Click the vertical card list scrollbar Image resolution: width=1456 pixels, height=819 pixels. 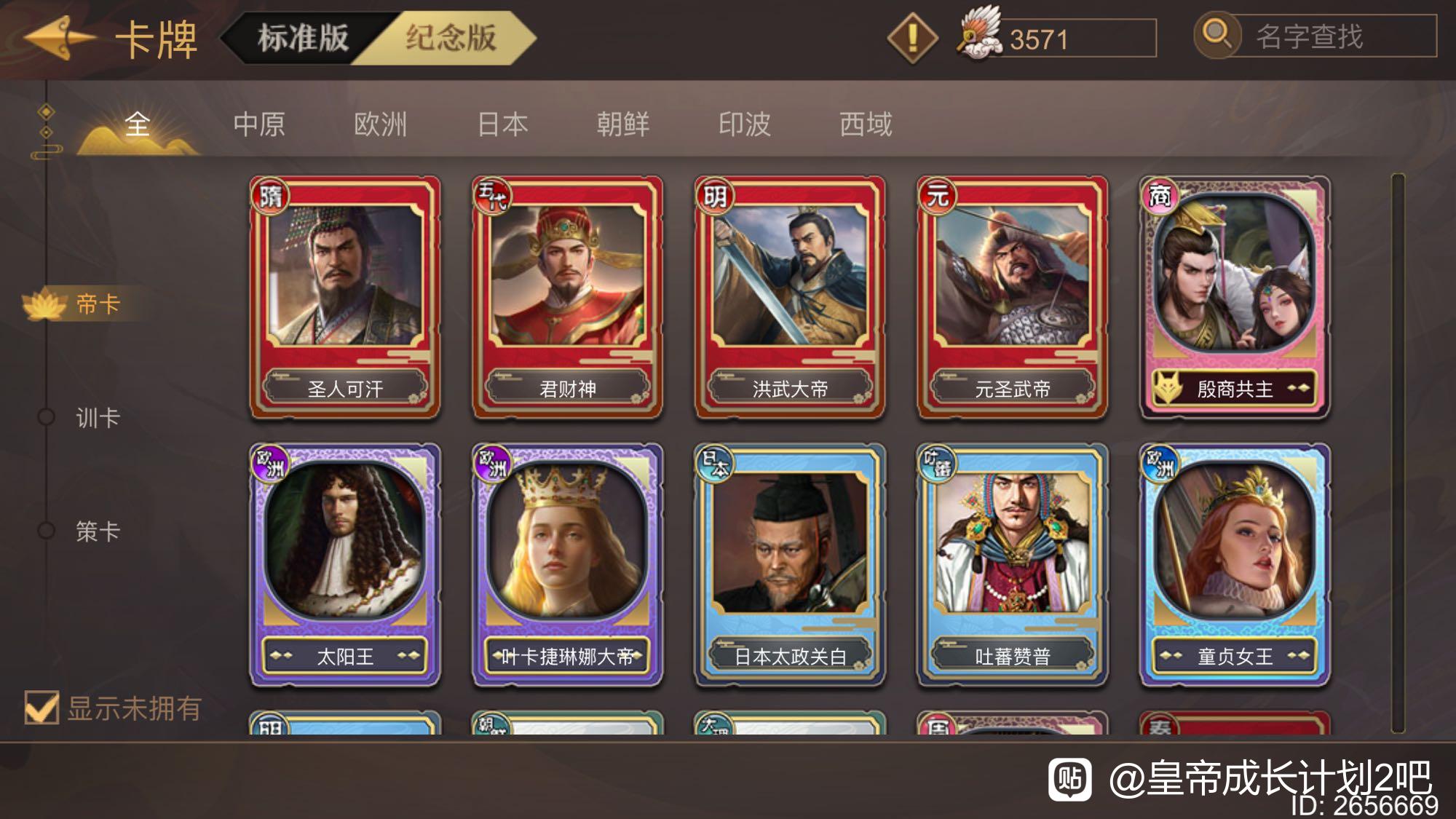1397,453
